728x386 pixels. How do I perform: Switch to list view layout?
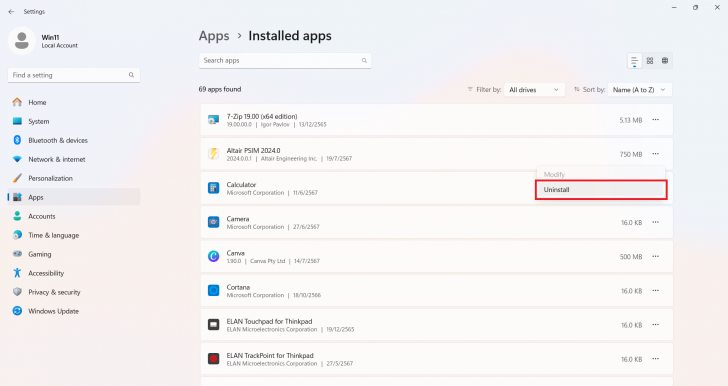coord(634,61)
